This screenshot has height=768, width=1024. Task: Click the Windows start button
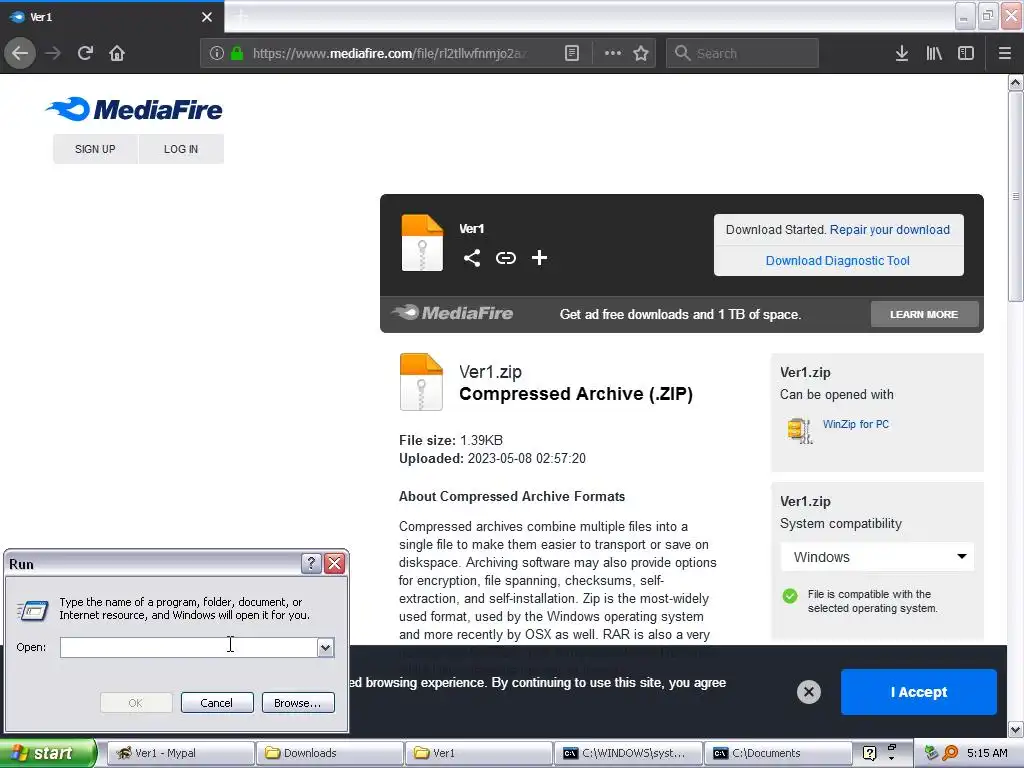coord(48,753)
